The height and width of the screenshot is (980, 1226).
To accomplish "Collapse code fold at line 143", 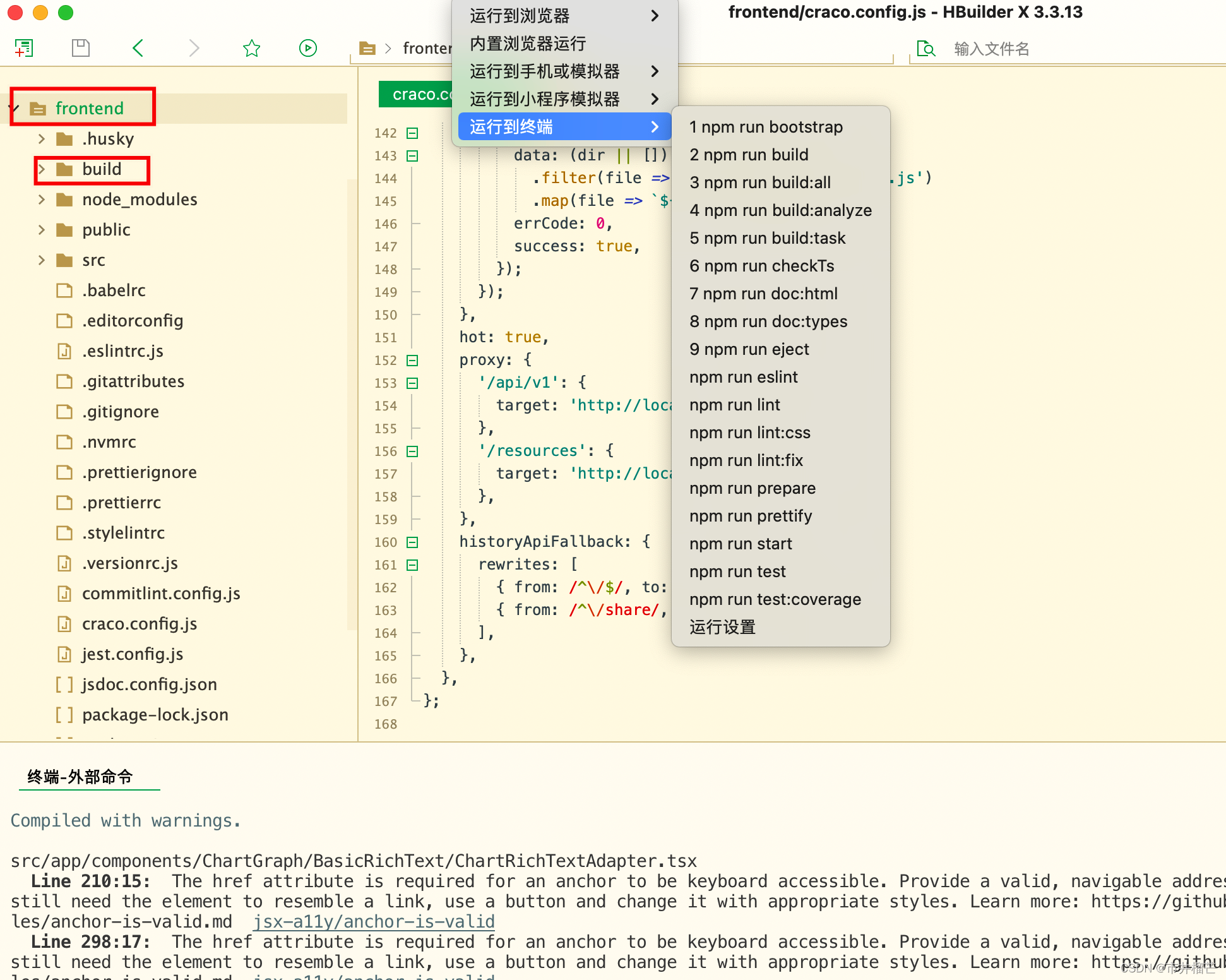I will point(412,156).
